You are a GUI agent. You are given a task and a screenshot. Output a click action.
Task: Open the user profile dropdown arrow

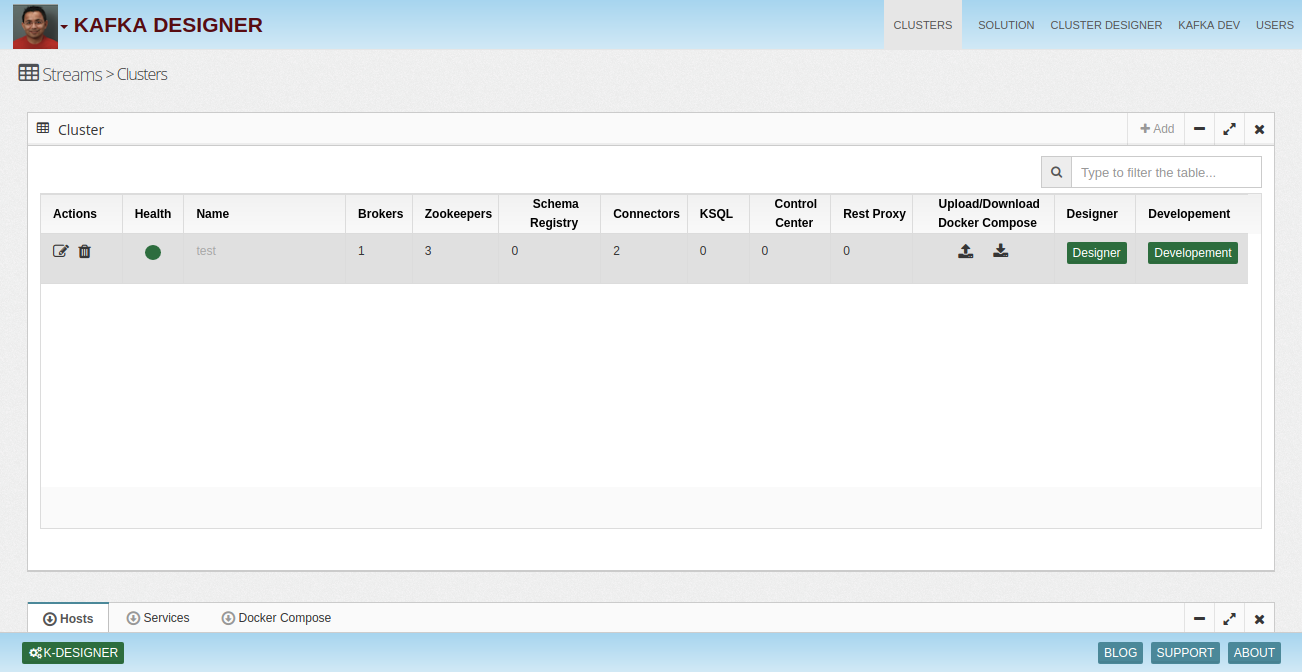pos(64,27)
